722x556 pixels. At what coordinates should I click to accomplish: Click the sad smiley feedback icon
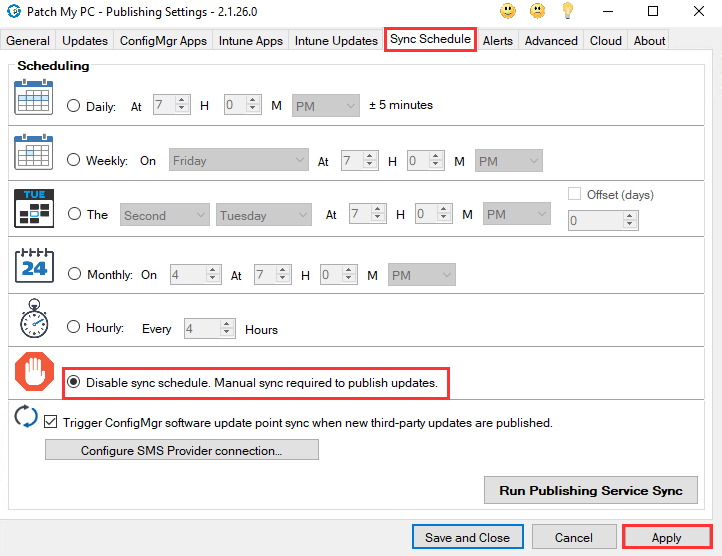pos(537,11)
